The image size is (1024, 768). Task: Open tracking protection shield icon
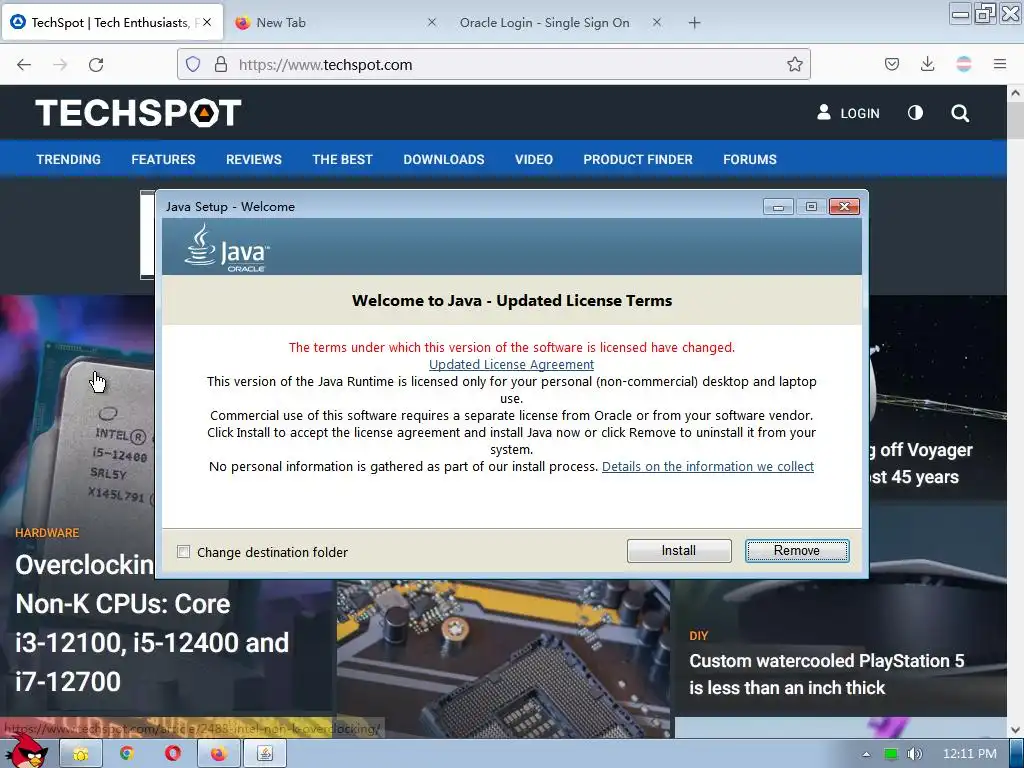193,64
